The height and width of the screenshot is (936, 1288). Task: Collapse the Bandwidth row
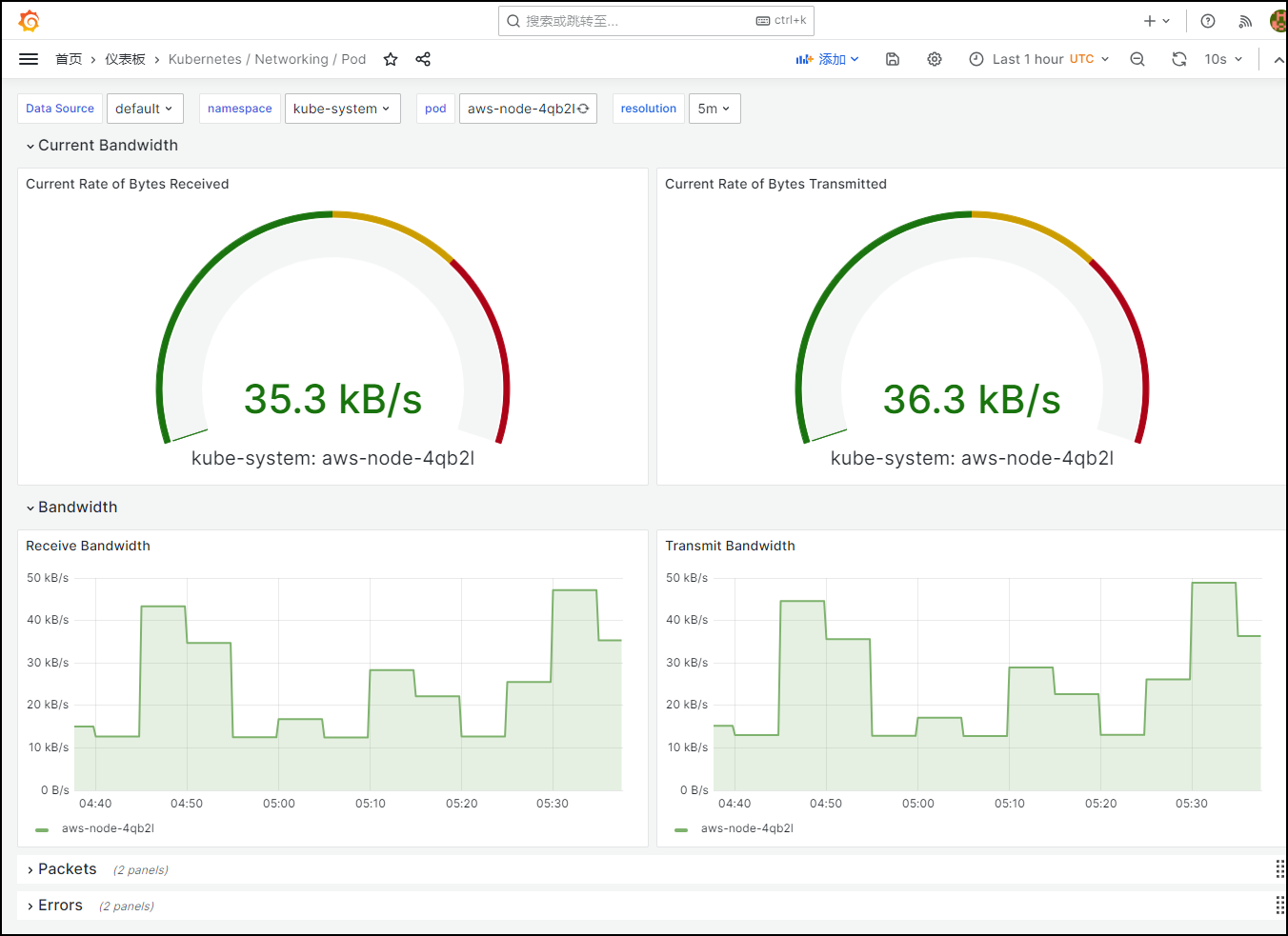71,507
